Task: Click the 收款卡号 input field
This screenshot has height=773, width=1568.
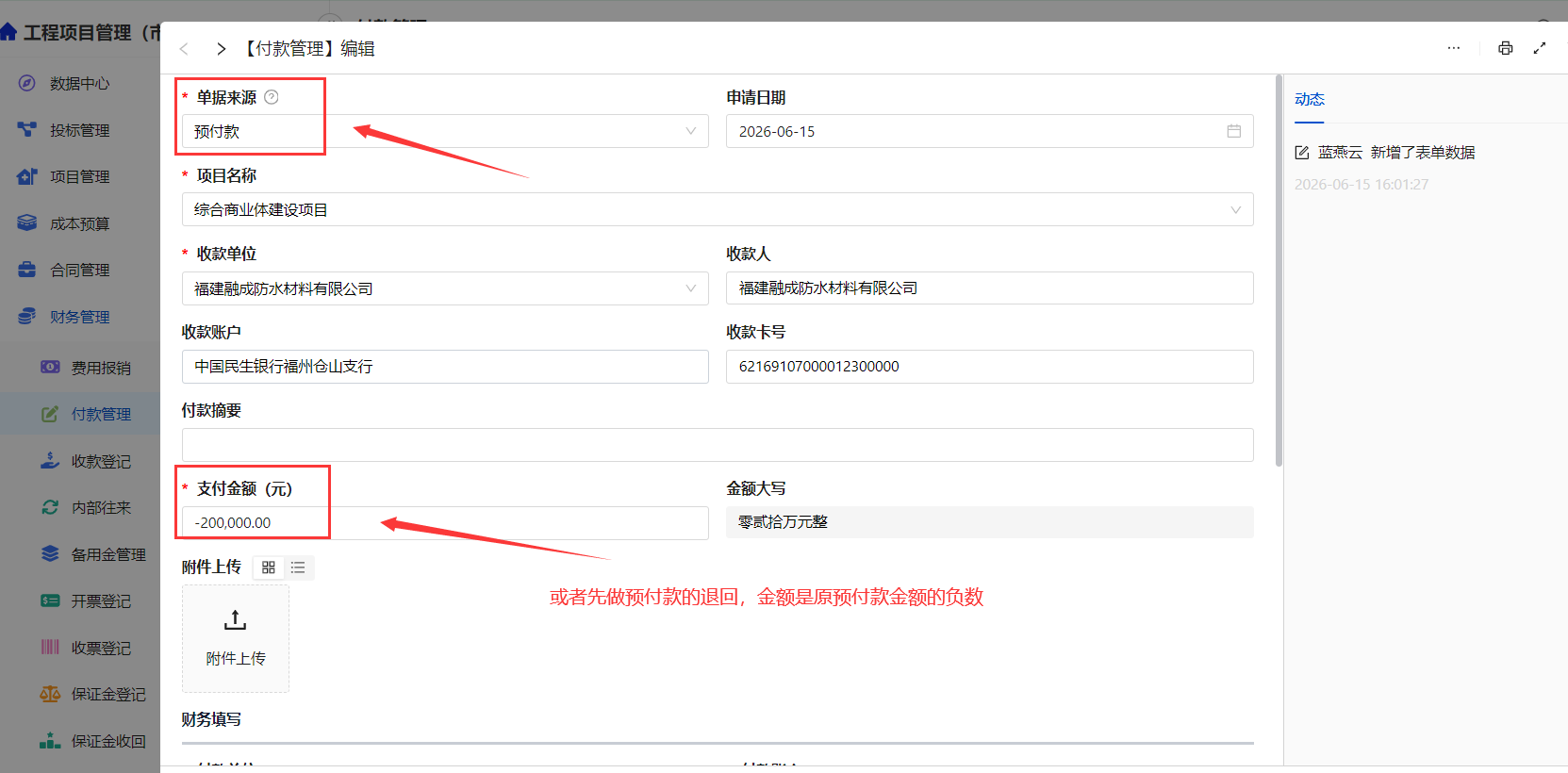Action: pos(990,367)
